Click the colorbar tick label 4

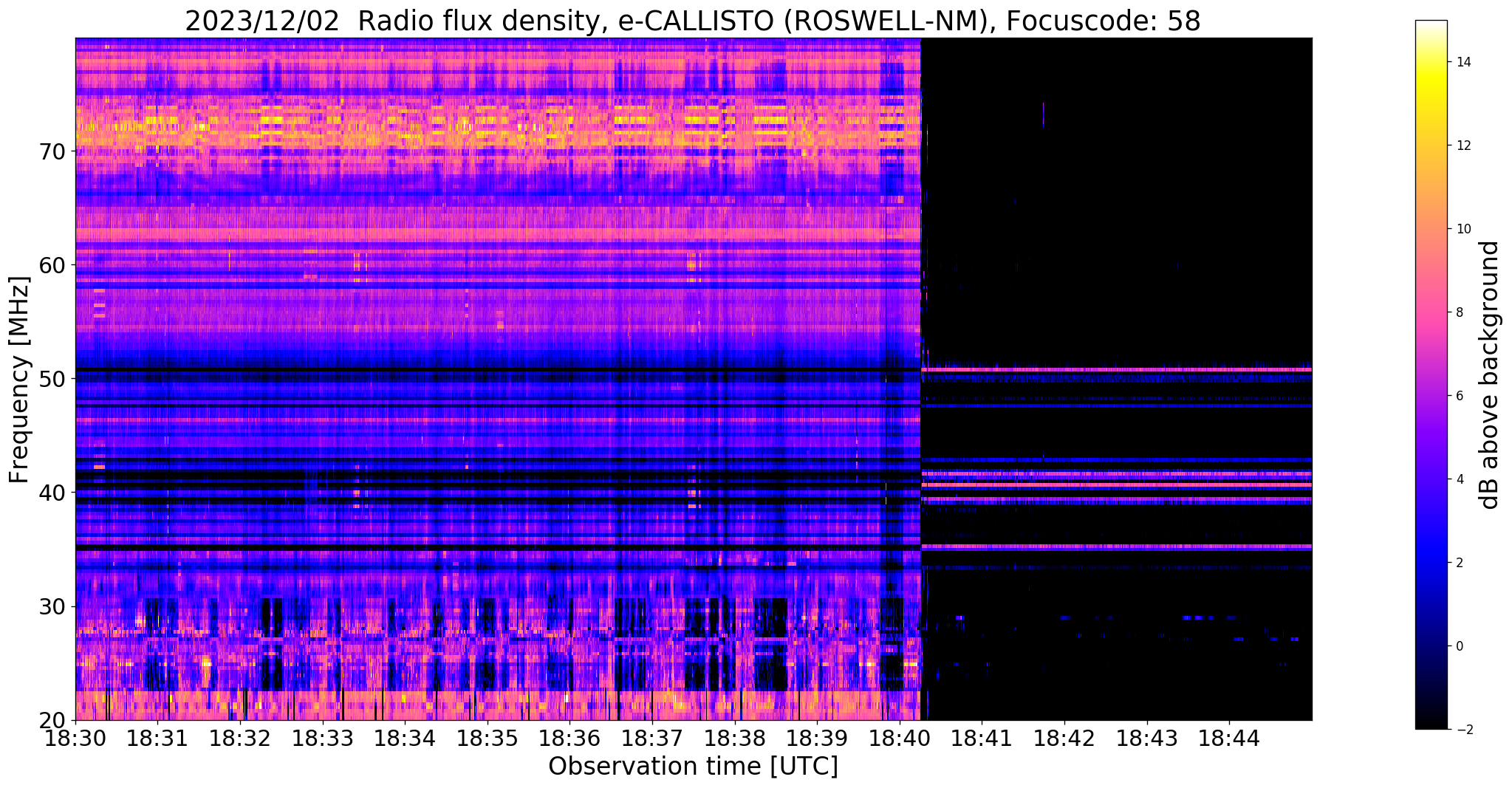click(x=1459, y=479)
